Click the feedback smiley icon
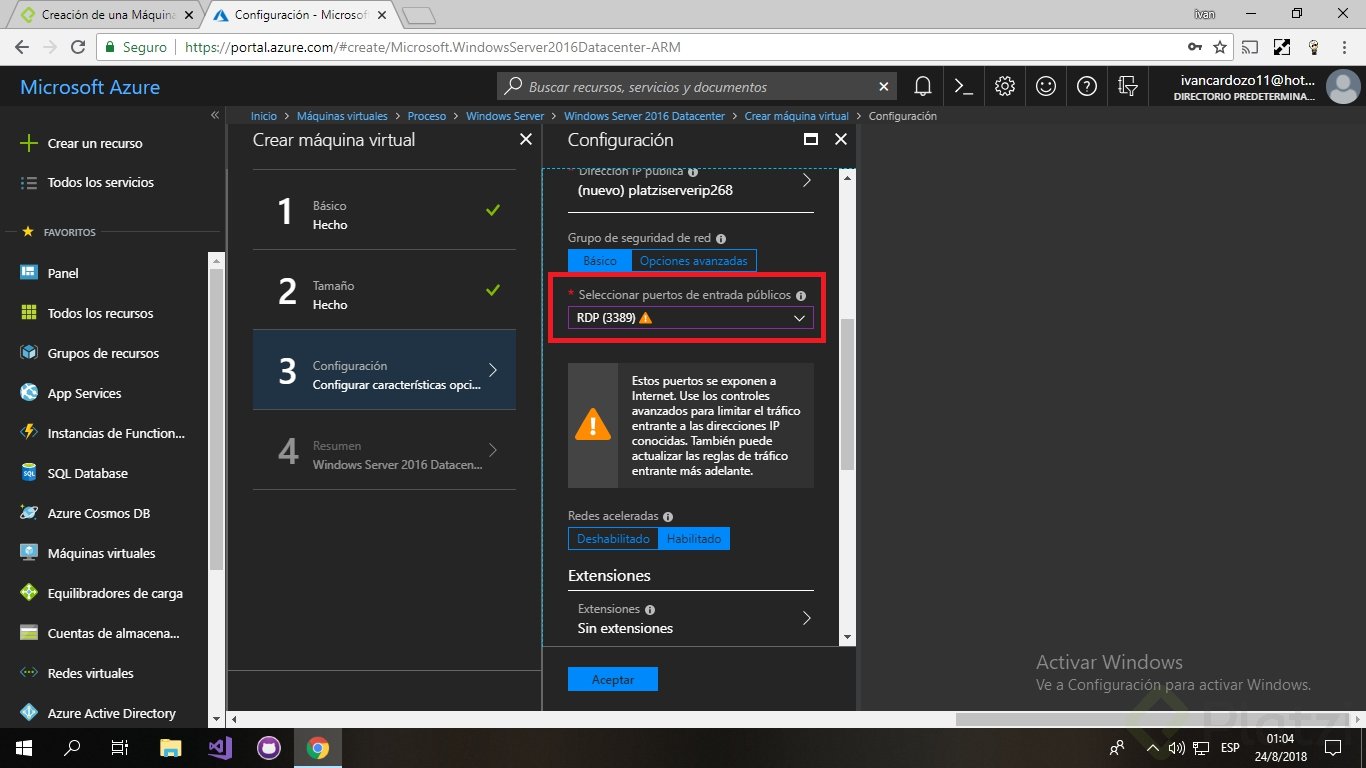This screenshot has height=768, width=1366. point(1046,87)
